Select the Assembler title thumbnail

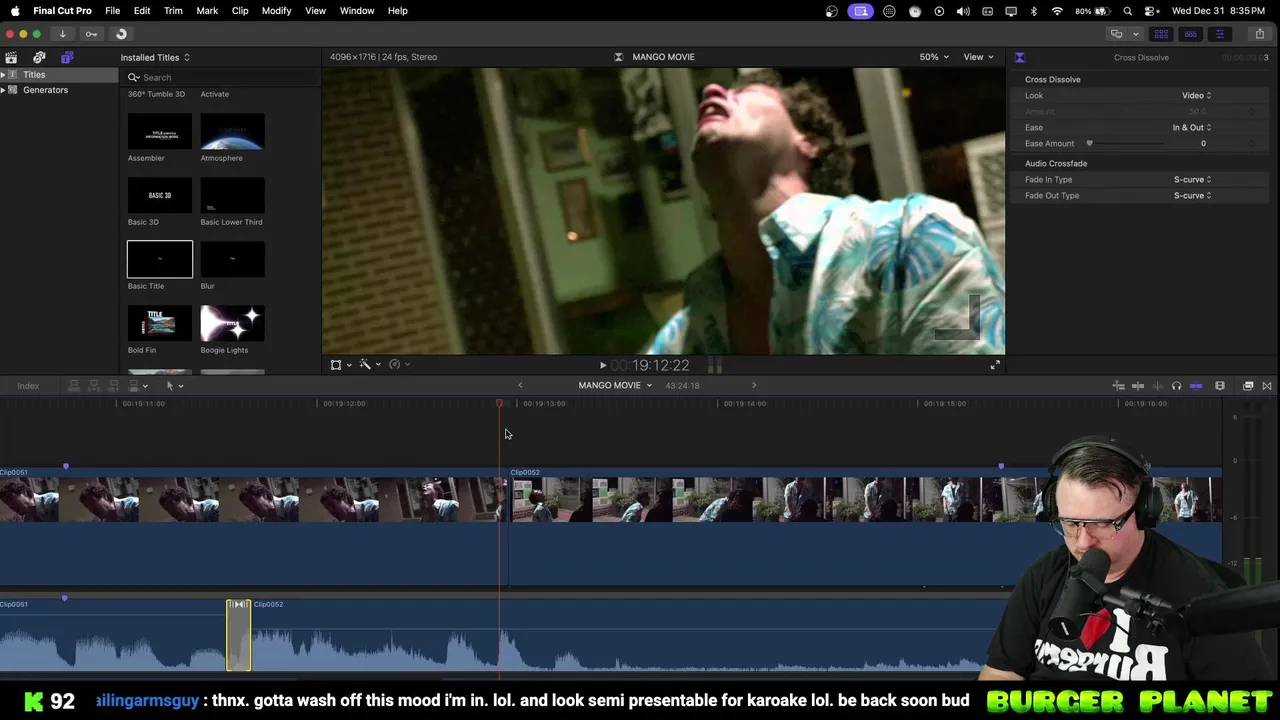coord(160,131)
